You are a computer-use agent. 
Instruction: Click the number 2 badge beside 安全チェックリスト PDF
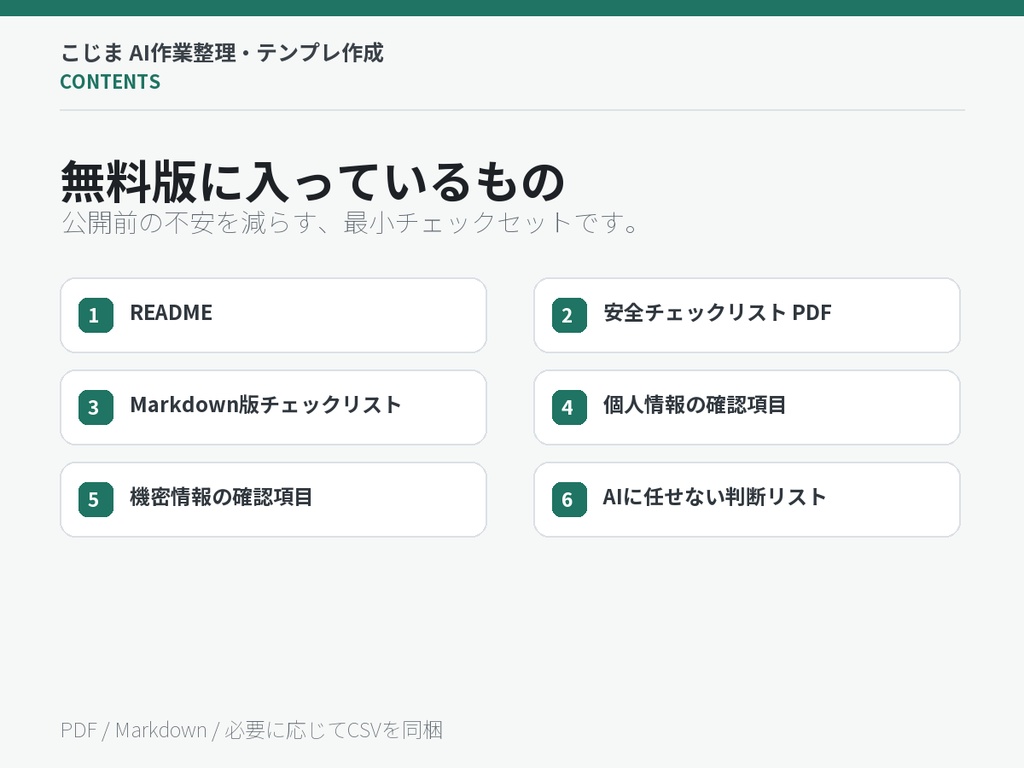coord(569,315)
